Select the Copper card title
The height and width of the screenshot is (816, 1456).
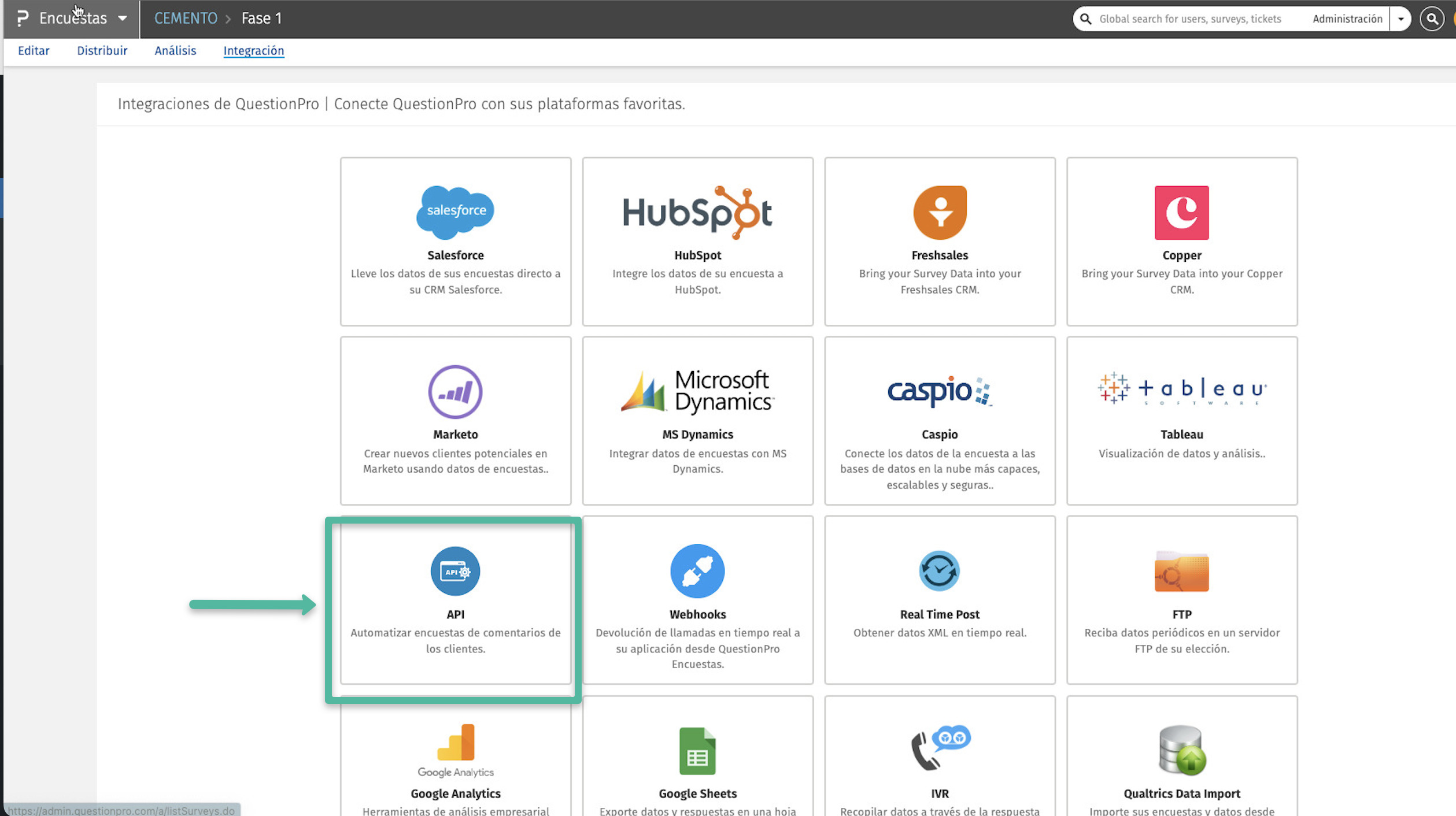coord(1182,255)
